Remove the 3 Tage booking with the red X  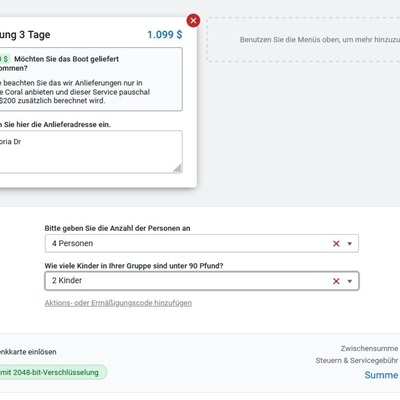click(x=193, y=21)
